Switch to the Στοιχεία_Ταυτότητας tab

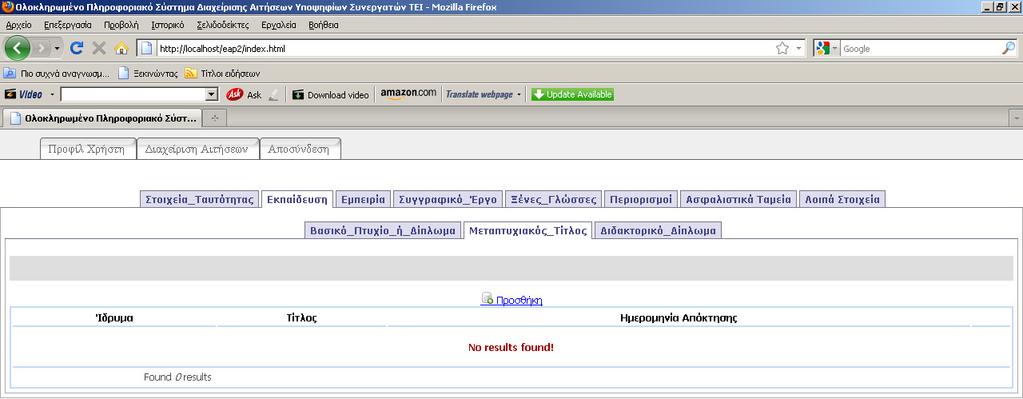pos(200,200)
